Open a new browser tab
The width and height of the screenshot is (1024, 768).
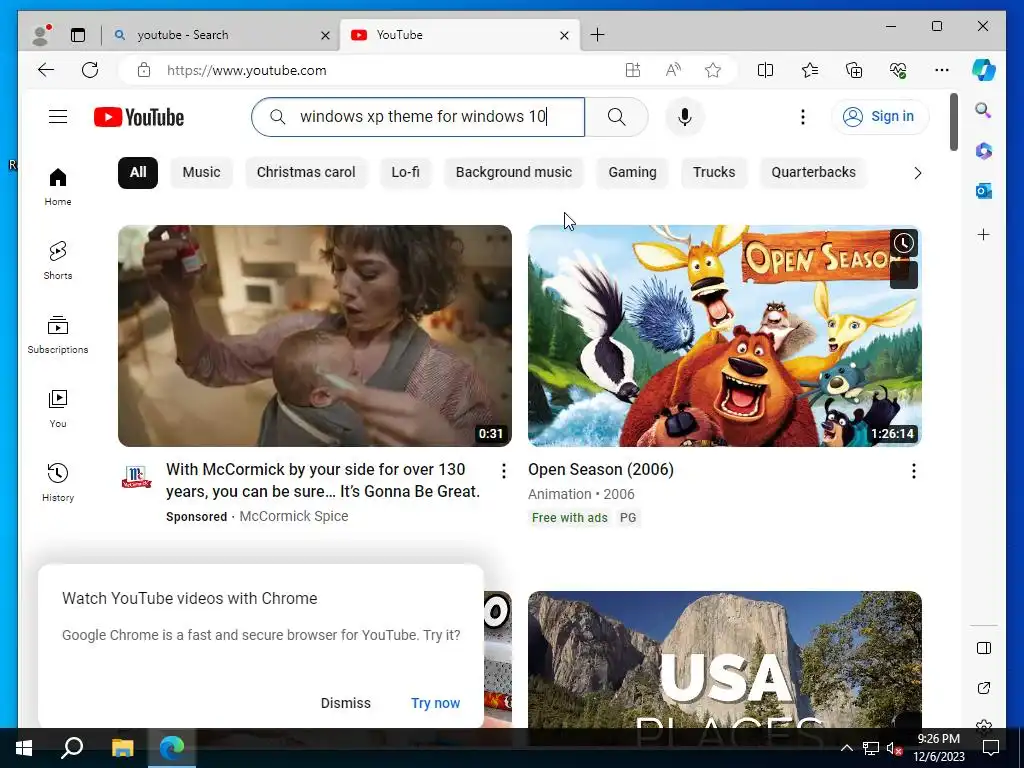pos(598,35)
